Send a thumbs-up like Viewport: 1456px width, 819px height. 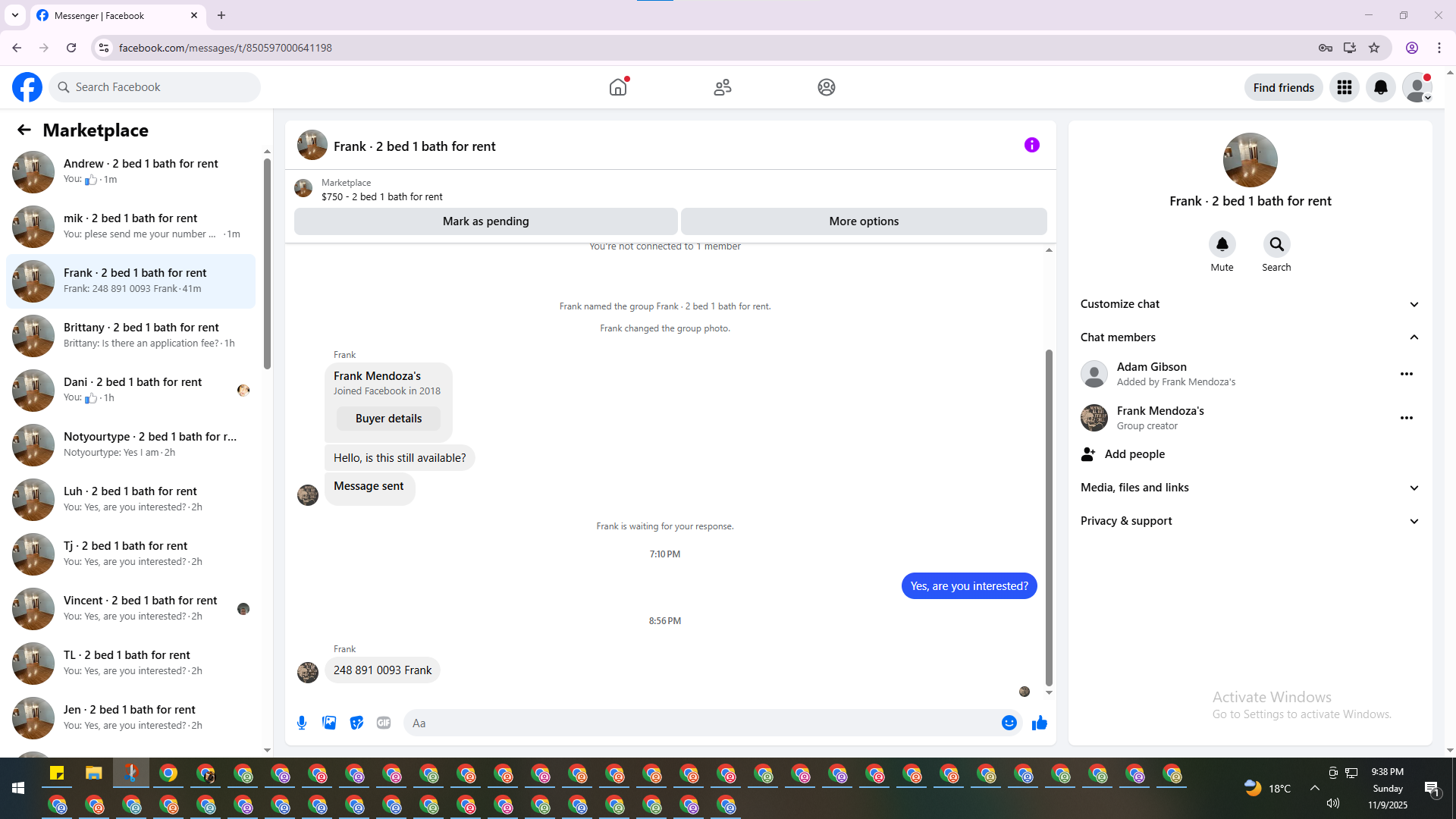(x=1040, y=723)
